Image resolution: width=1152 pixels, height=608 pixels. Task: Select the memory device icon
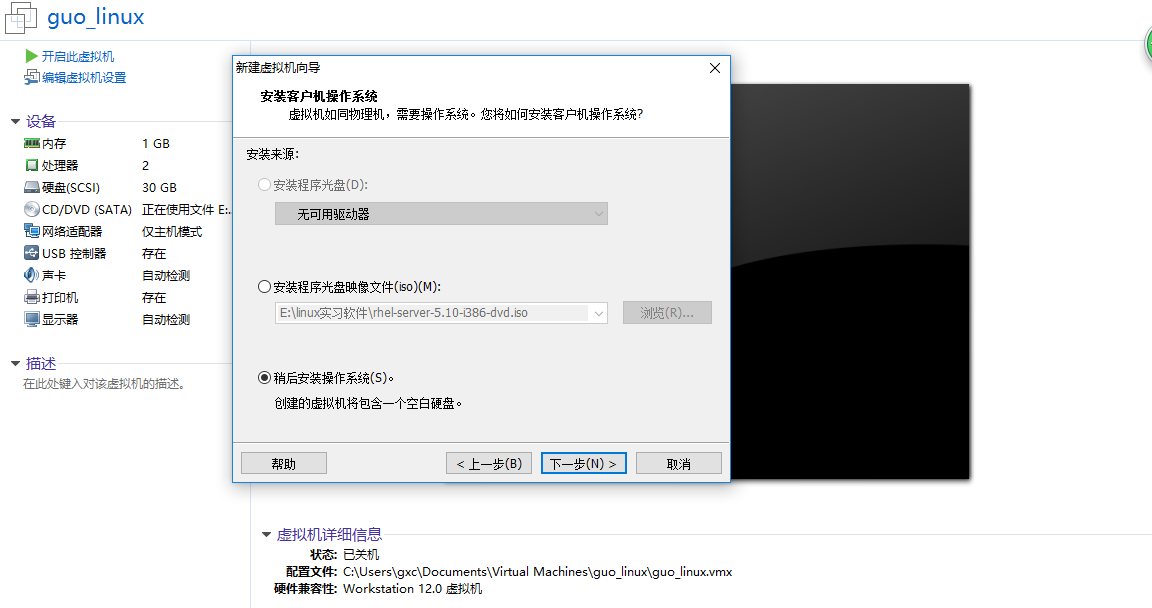[x=32, y=143]
